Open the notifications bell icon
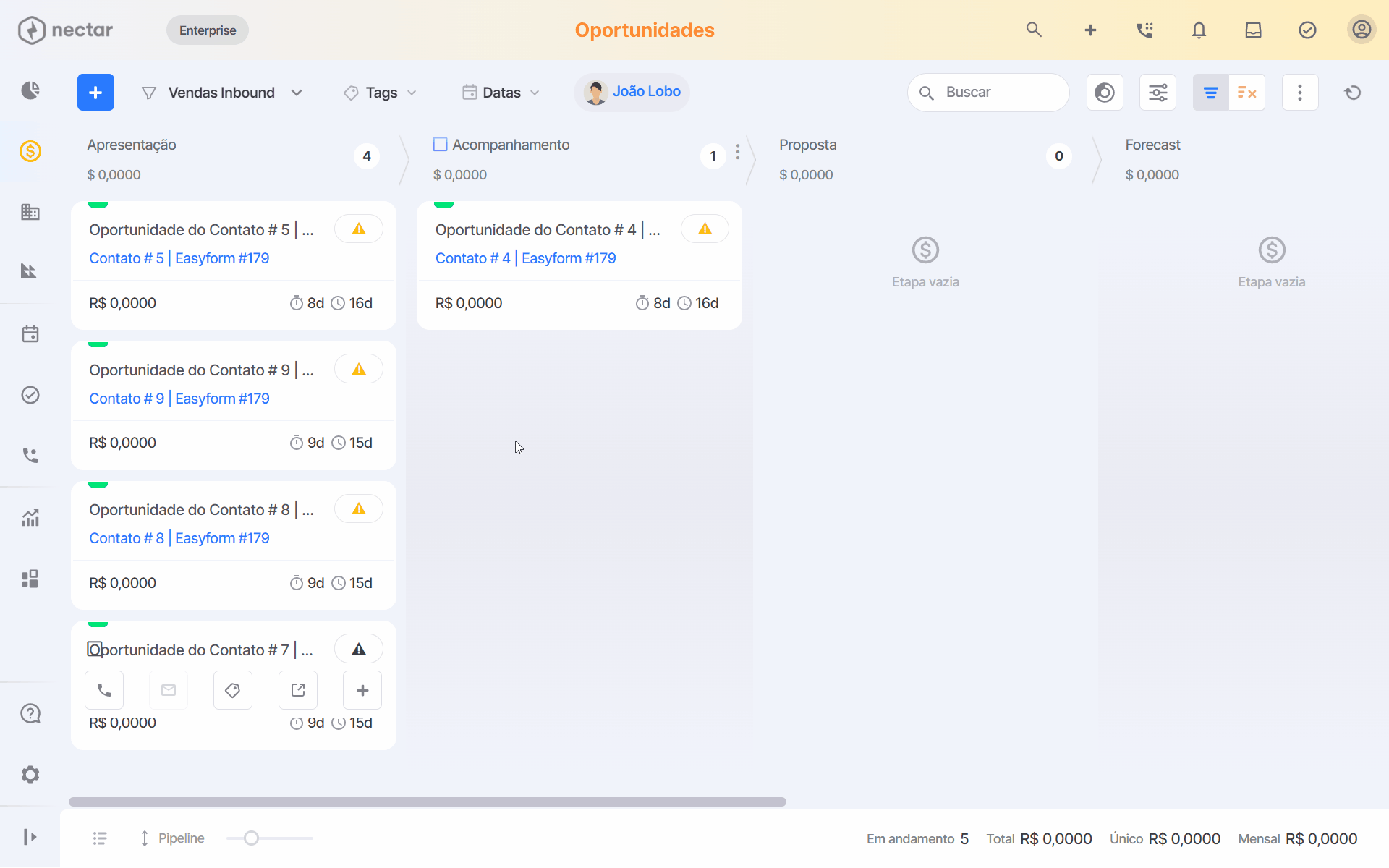This screenshot has width=1389, height=868. [x=1199, y=30]
